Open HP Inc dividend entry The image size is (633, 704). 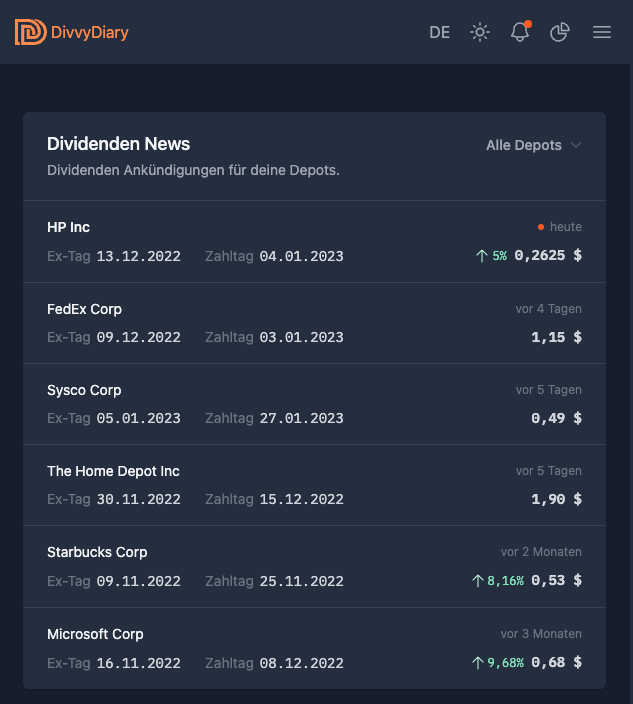tap(68, 227)
